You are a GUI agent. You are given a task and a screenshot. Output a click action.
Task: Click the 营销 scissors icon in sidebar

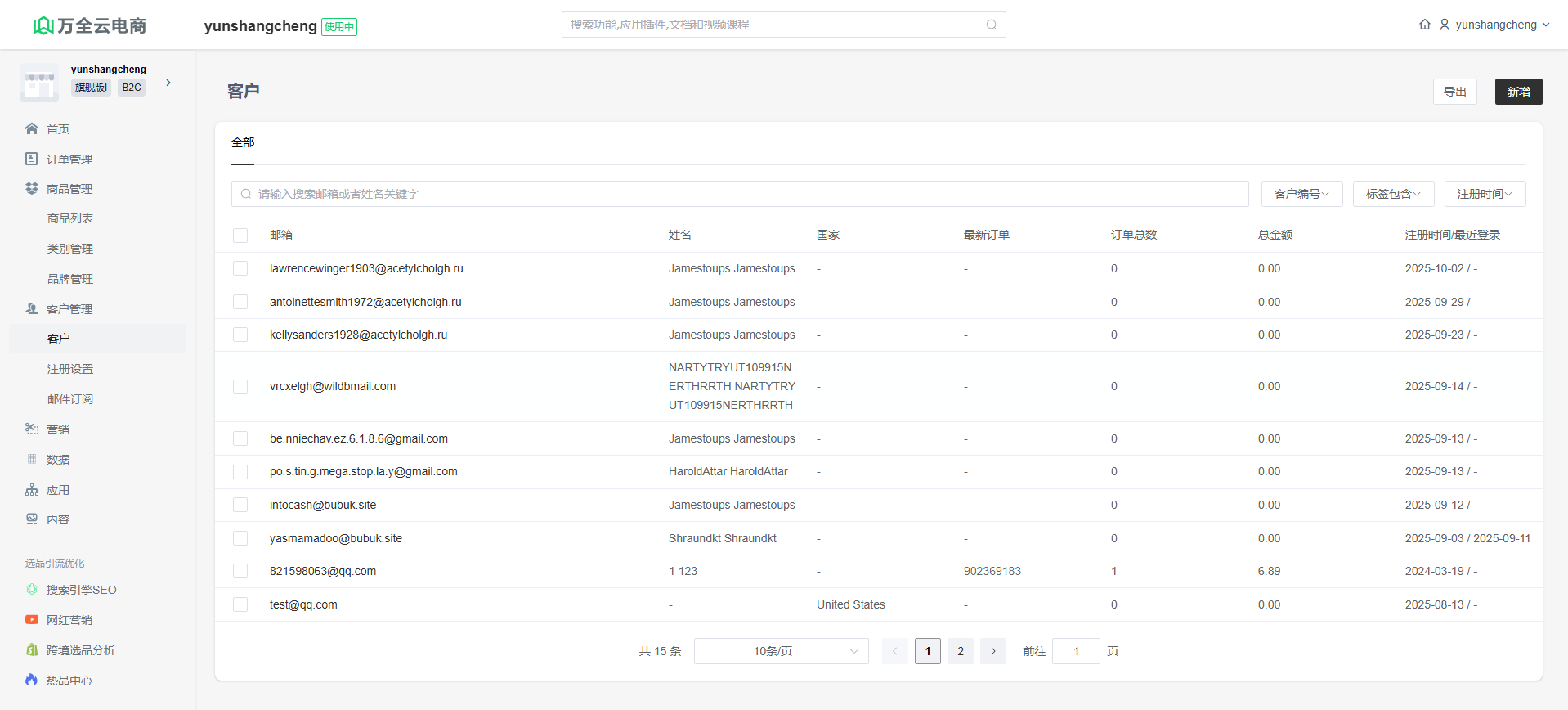coord(32,429)
